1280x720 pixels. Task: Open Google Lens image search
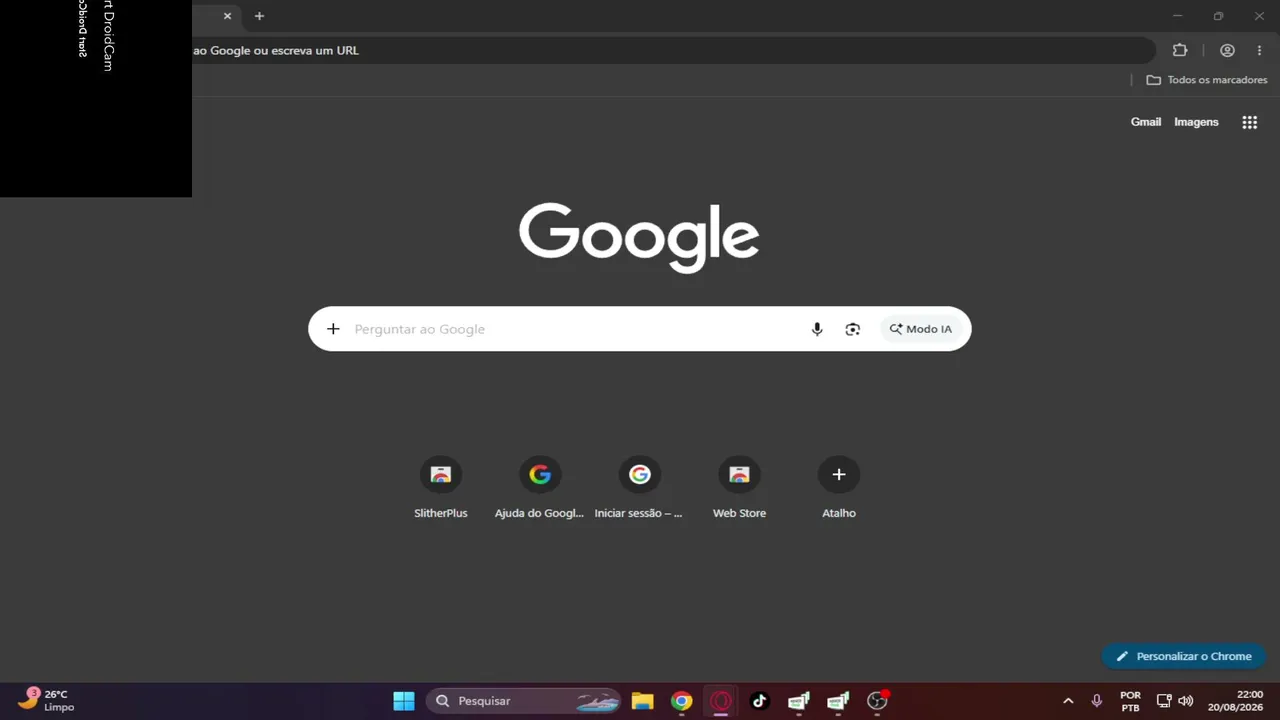click(852, 329)
